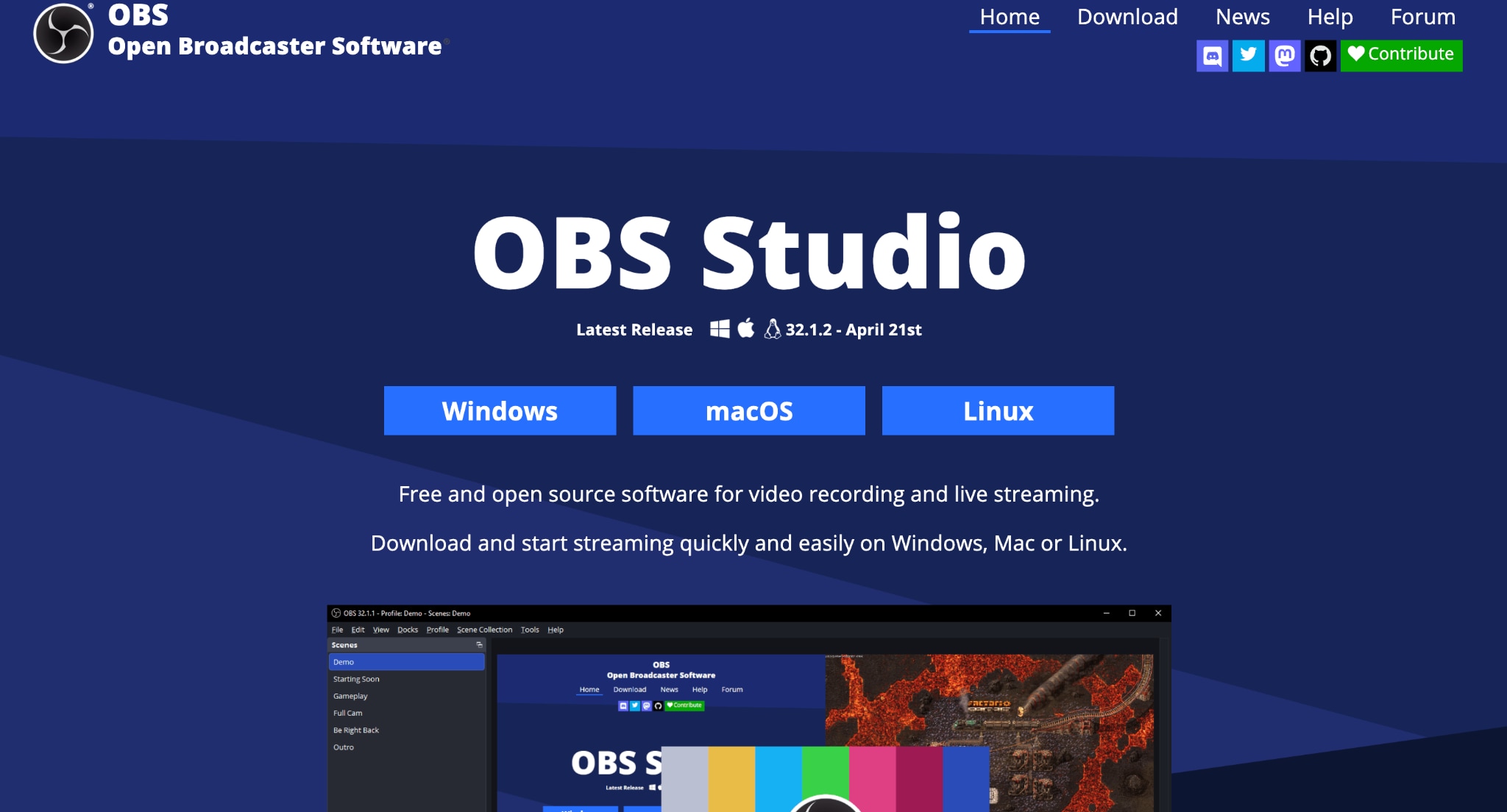Click Docks menu in OBS screenshot
Viewport: 1507px width, 812px height.
point(408,630)
